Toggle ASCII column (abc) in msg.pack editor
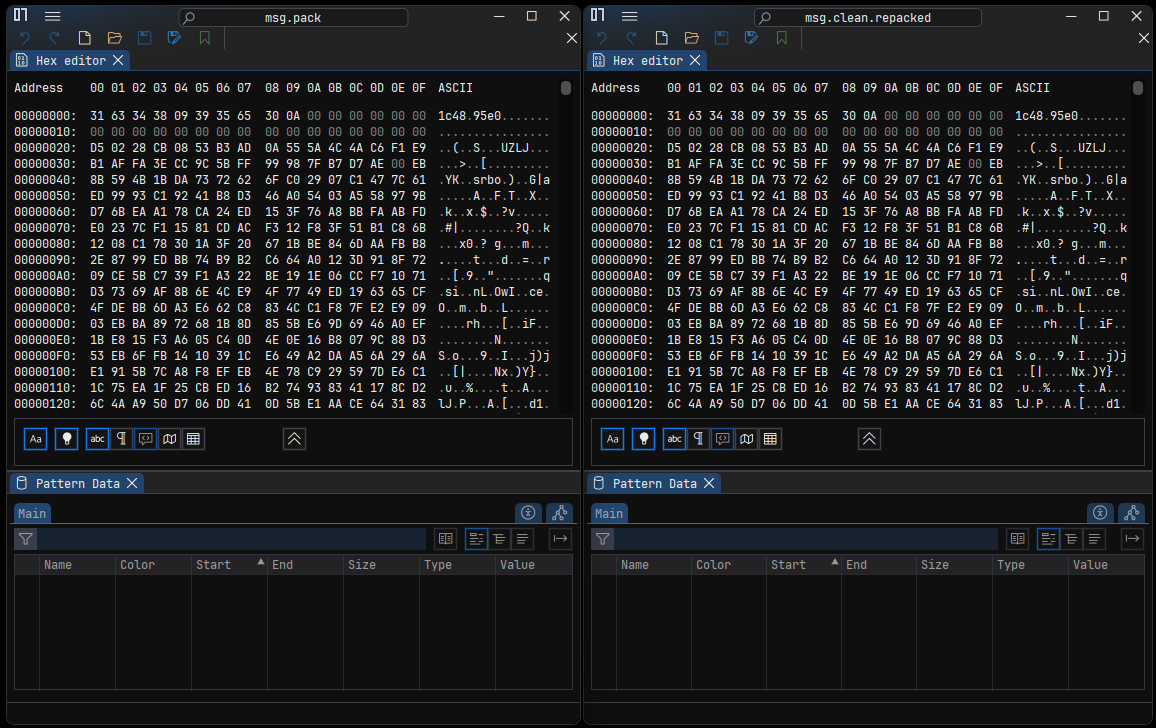 [x=97, y=439]
